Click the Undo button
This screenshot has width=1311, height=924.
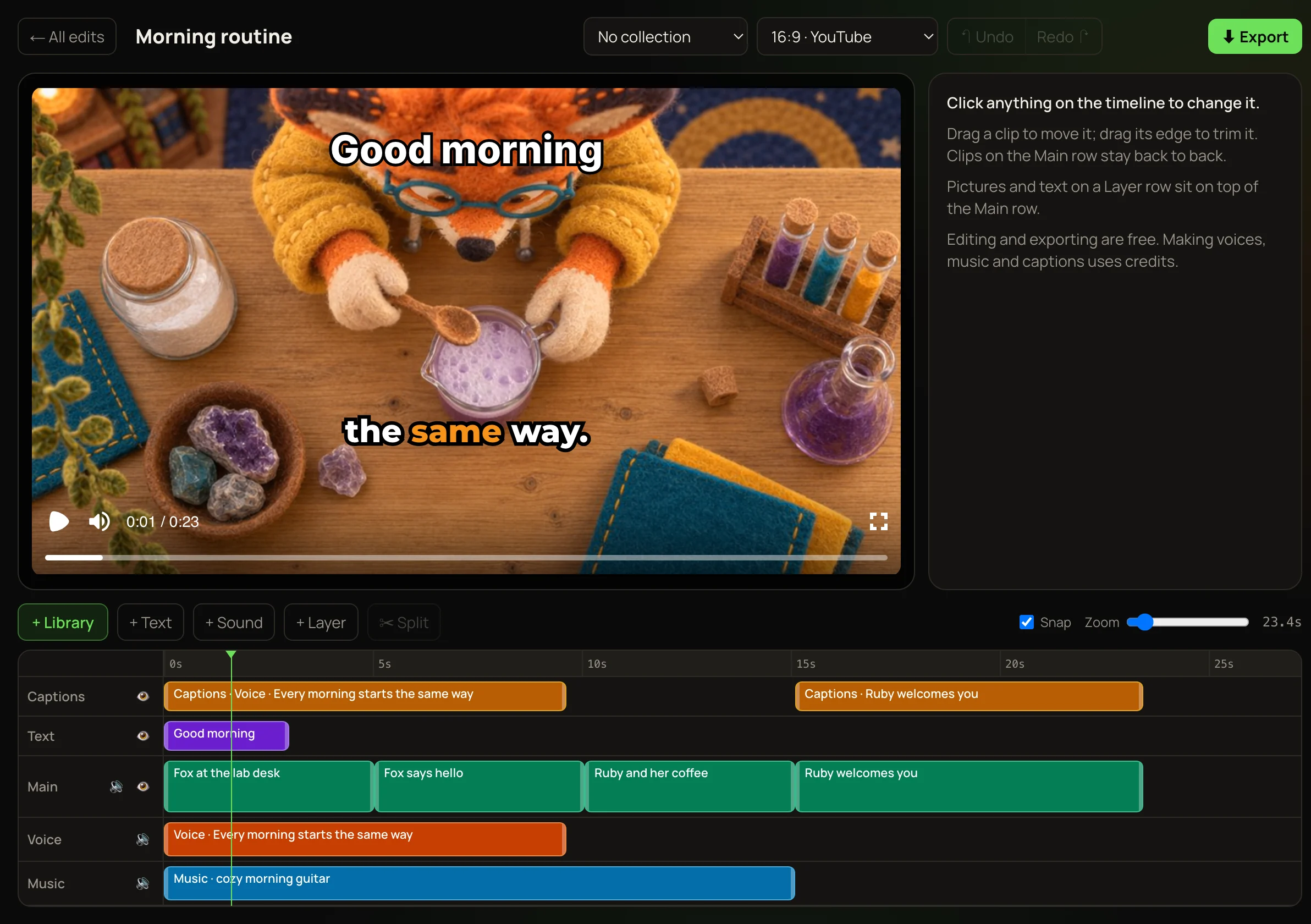click(x=987, y=36)
